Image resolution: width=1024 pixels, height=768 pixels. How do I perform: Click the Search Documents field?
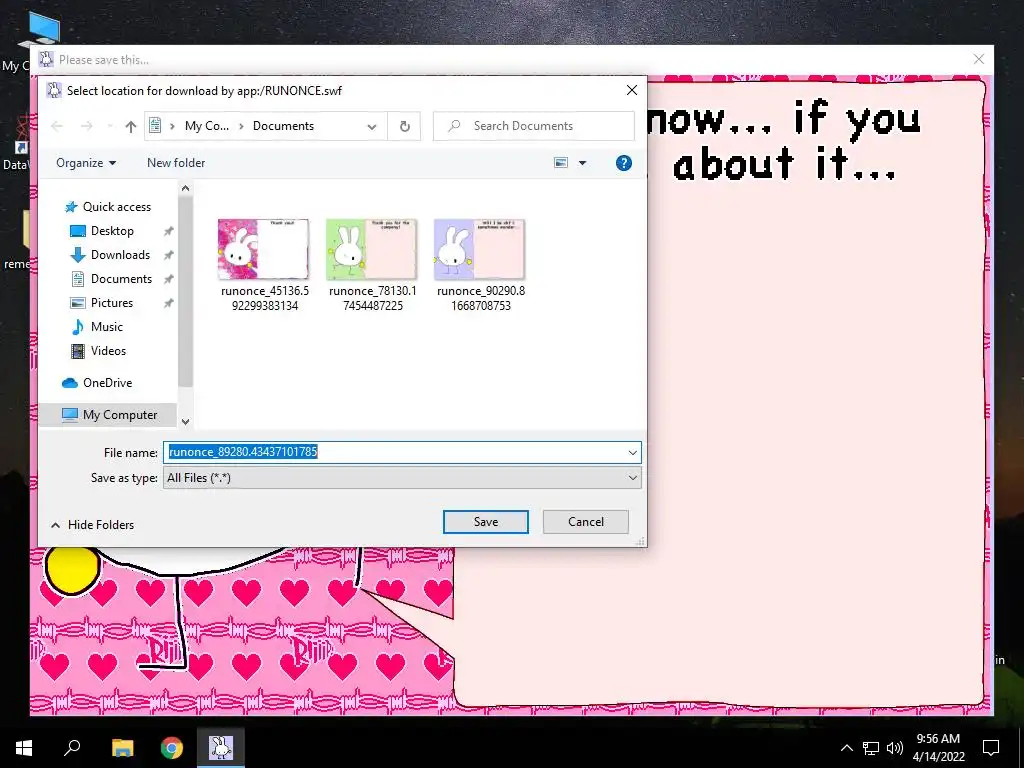(534, 126)
